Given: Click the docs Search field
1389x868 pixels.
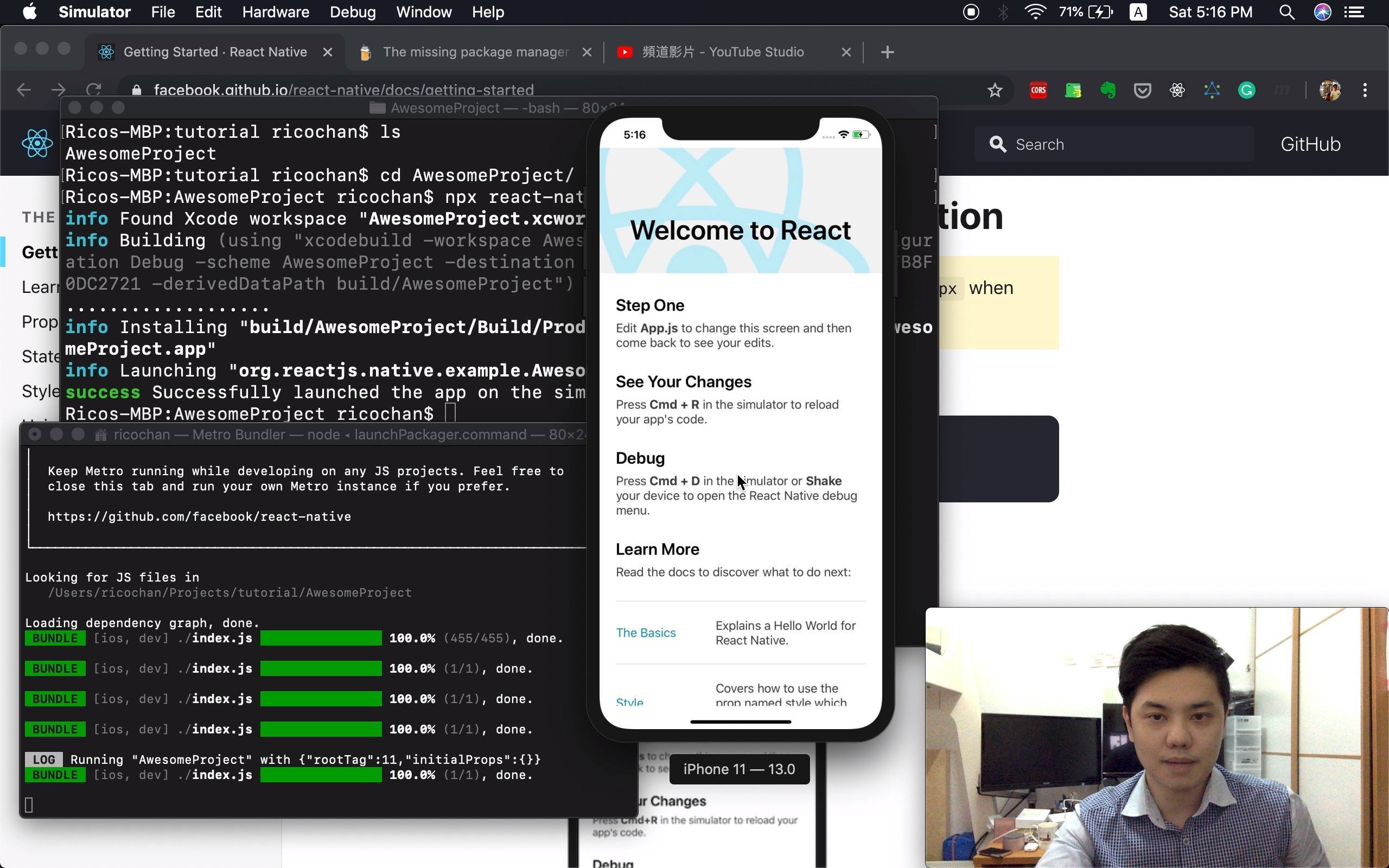Looking at the screenshot, I should [x=1113, y=144].
